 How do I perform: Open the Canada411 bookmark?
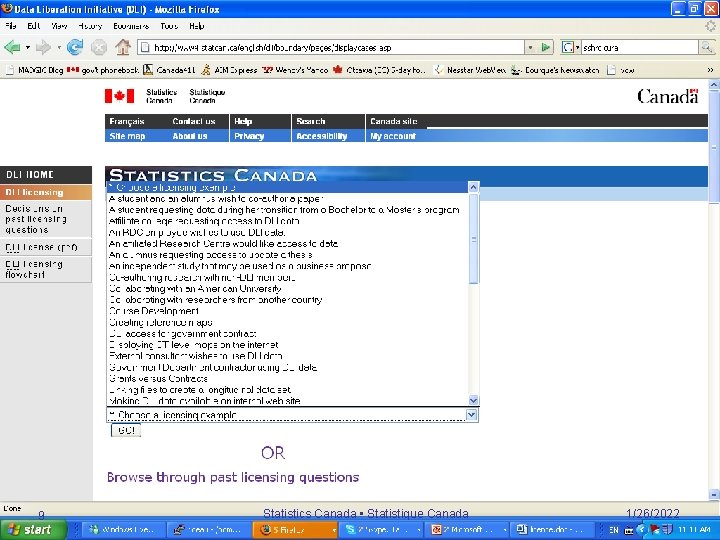point(169,70)
